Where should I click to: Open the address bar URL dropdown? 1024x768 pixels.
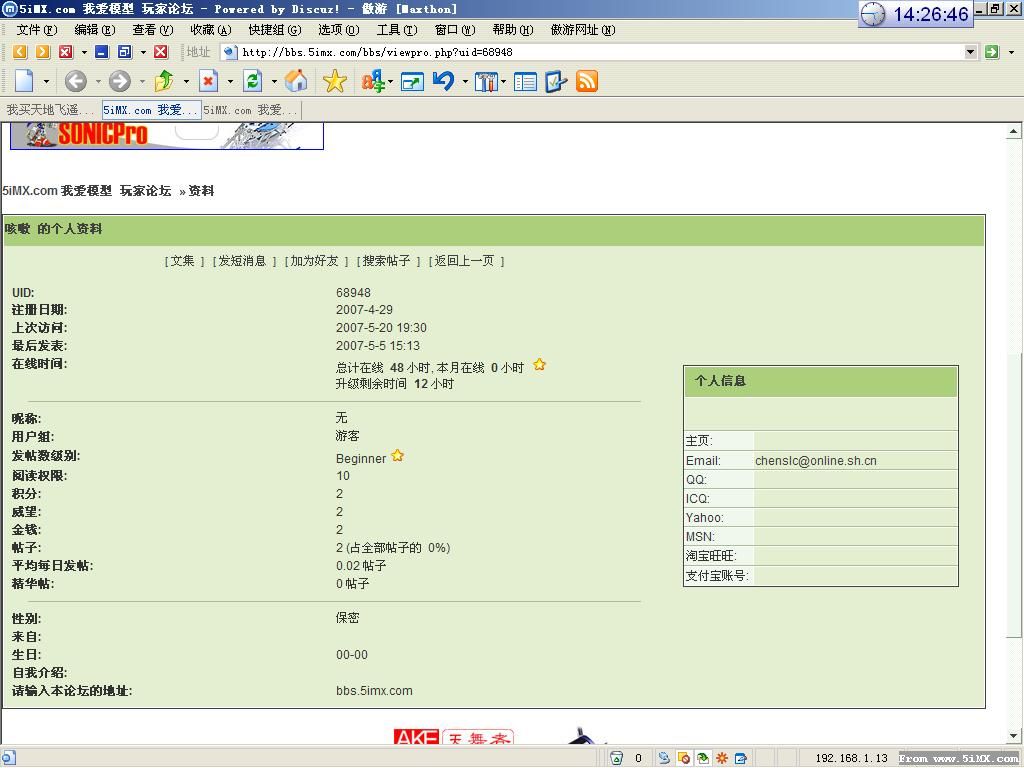click(970, 52)
